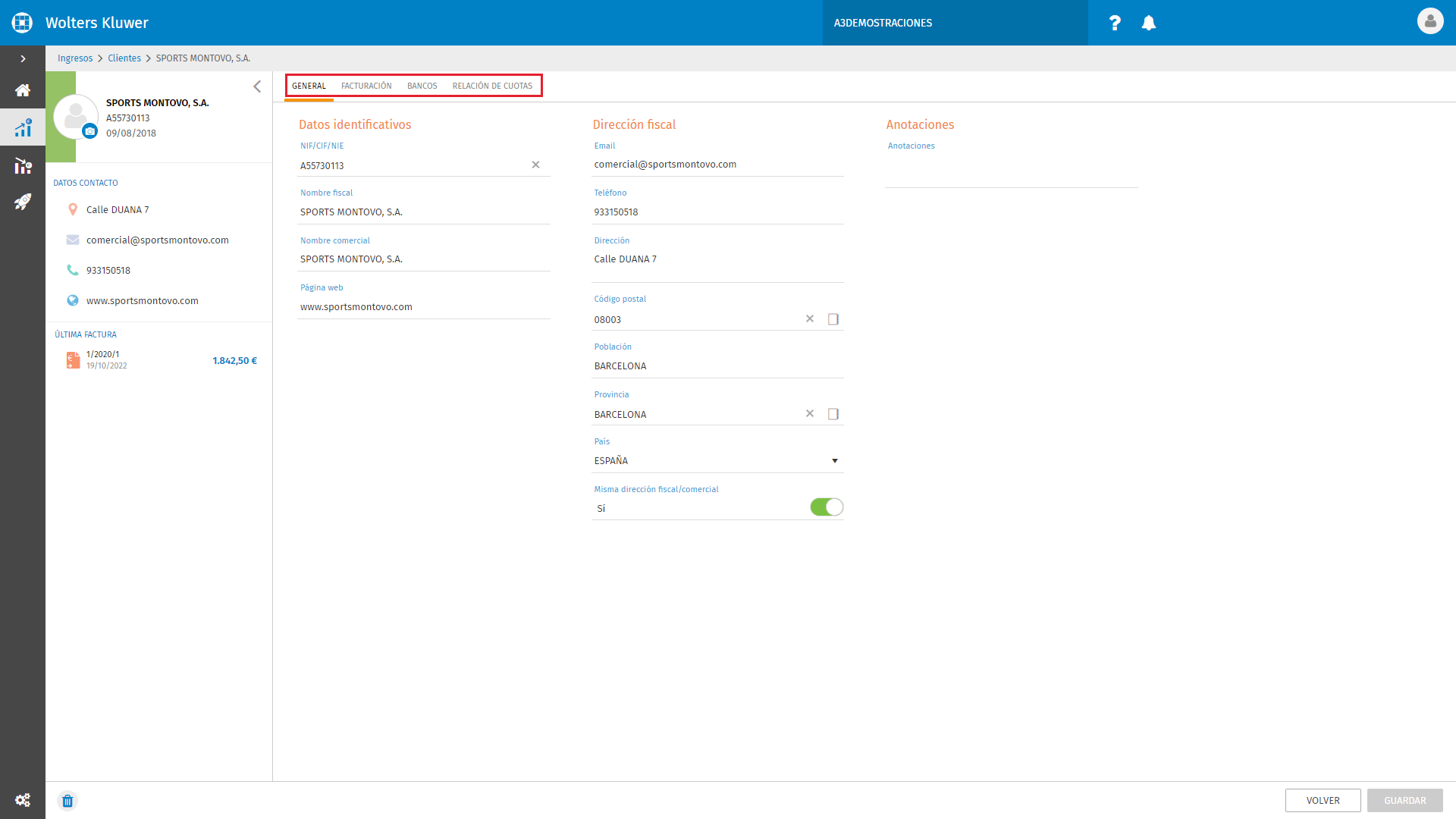Click the copy icon beside Código postal
1456x819 pixels.
click(x=833, y=319)
